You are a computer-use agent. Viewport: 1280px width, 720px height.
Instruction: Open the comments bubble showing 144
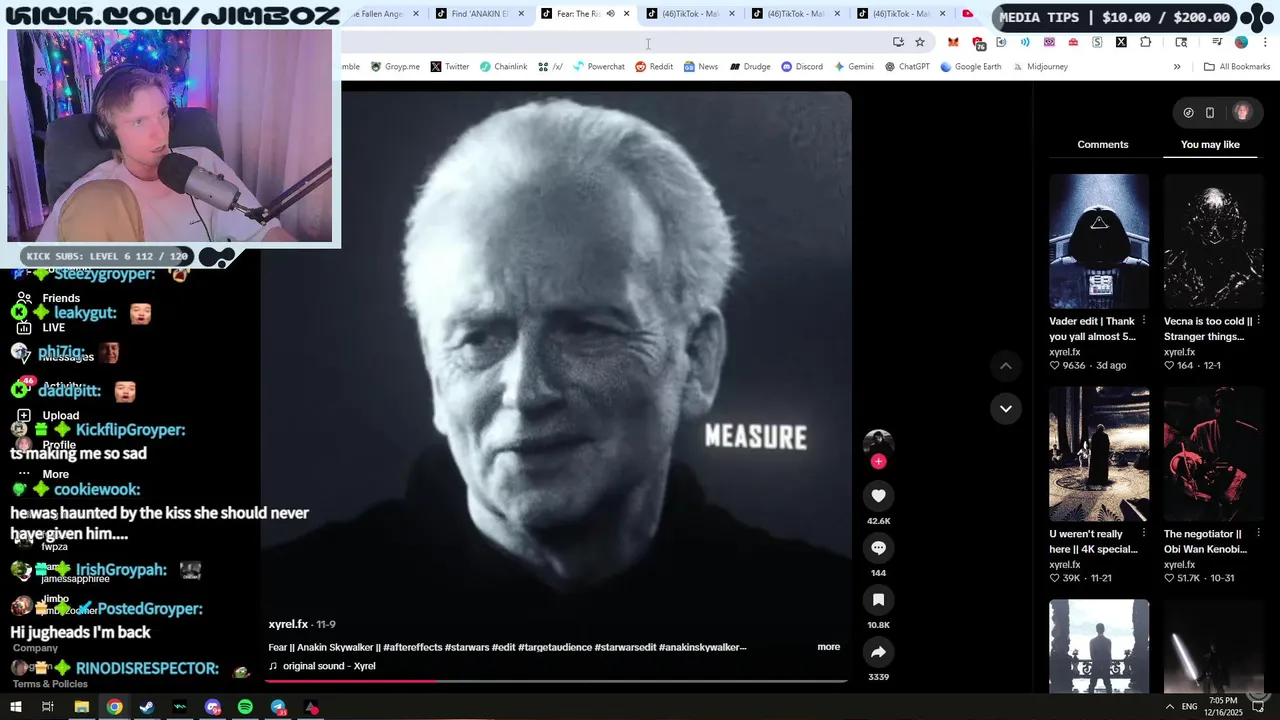tap(878, 548)
